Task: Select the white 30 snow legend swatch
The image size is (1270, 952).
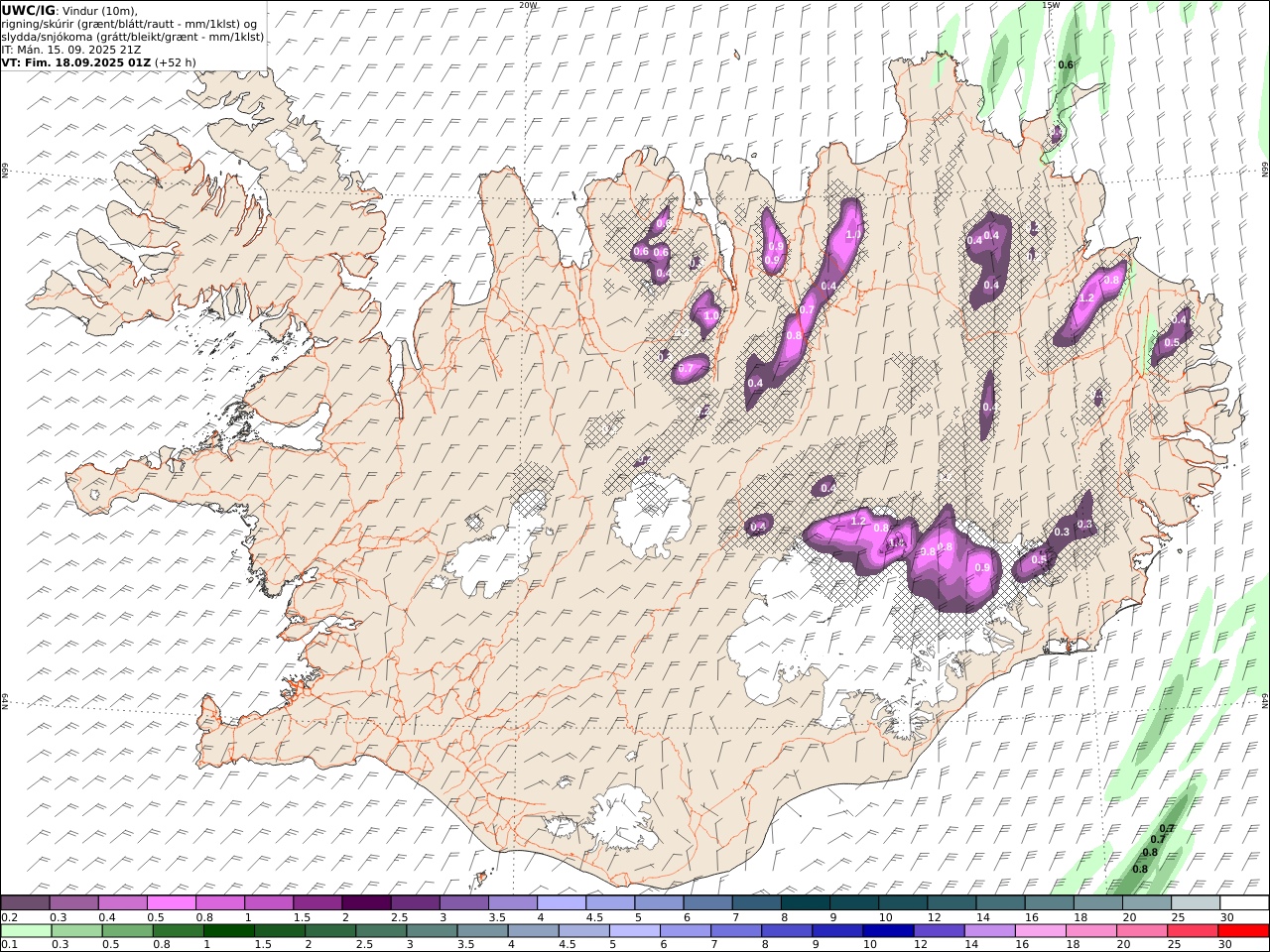Action: click(1244, 903)
